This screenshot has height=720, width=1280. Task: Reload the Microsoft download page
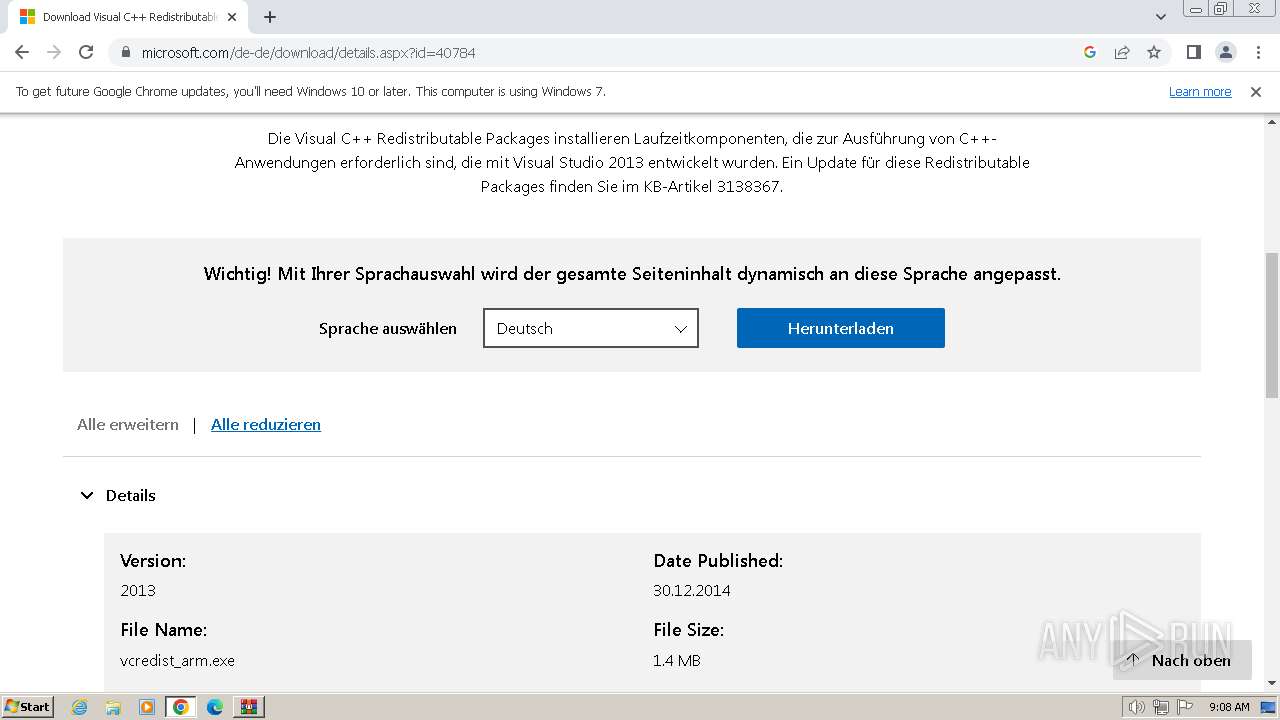pos(86,52)
